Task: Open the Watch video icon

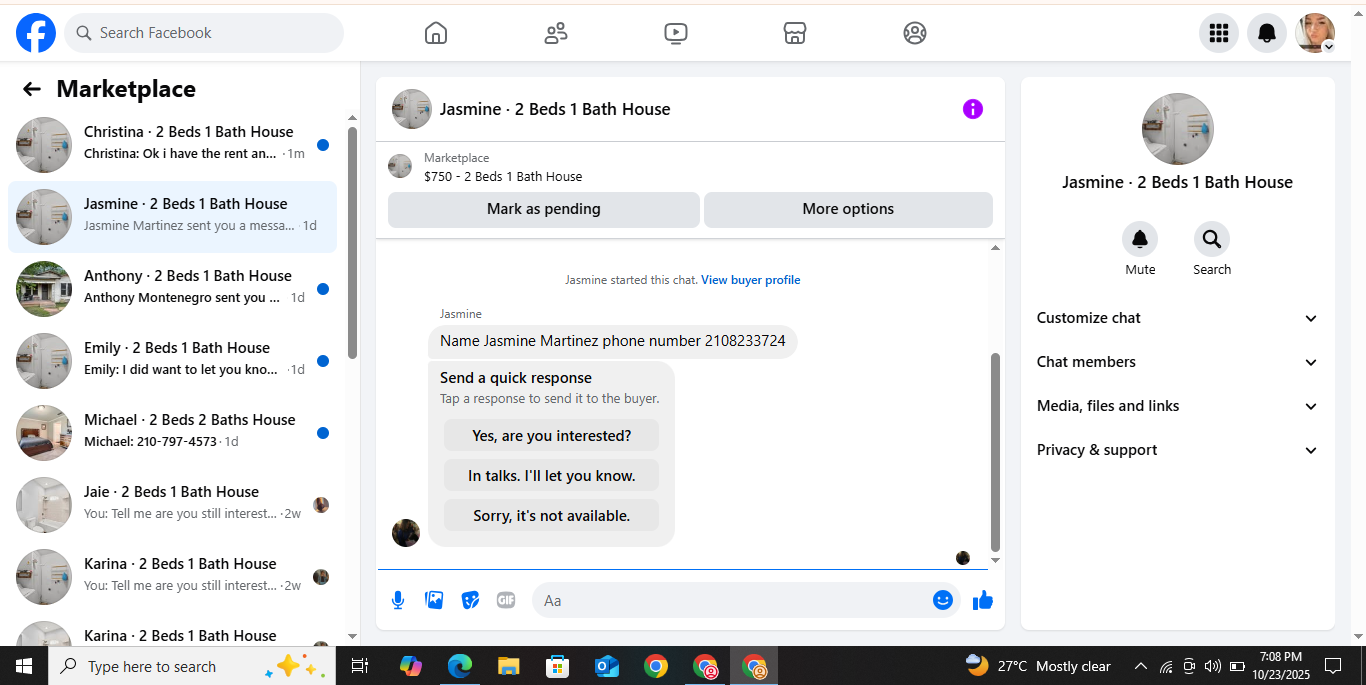Action: (x=676, y=33)
